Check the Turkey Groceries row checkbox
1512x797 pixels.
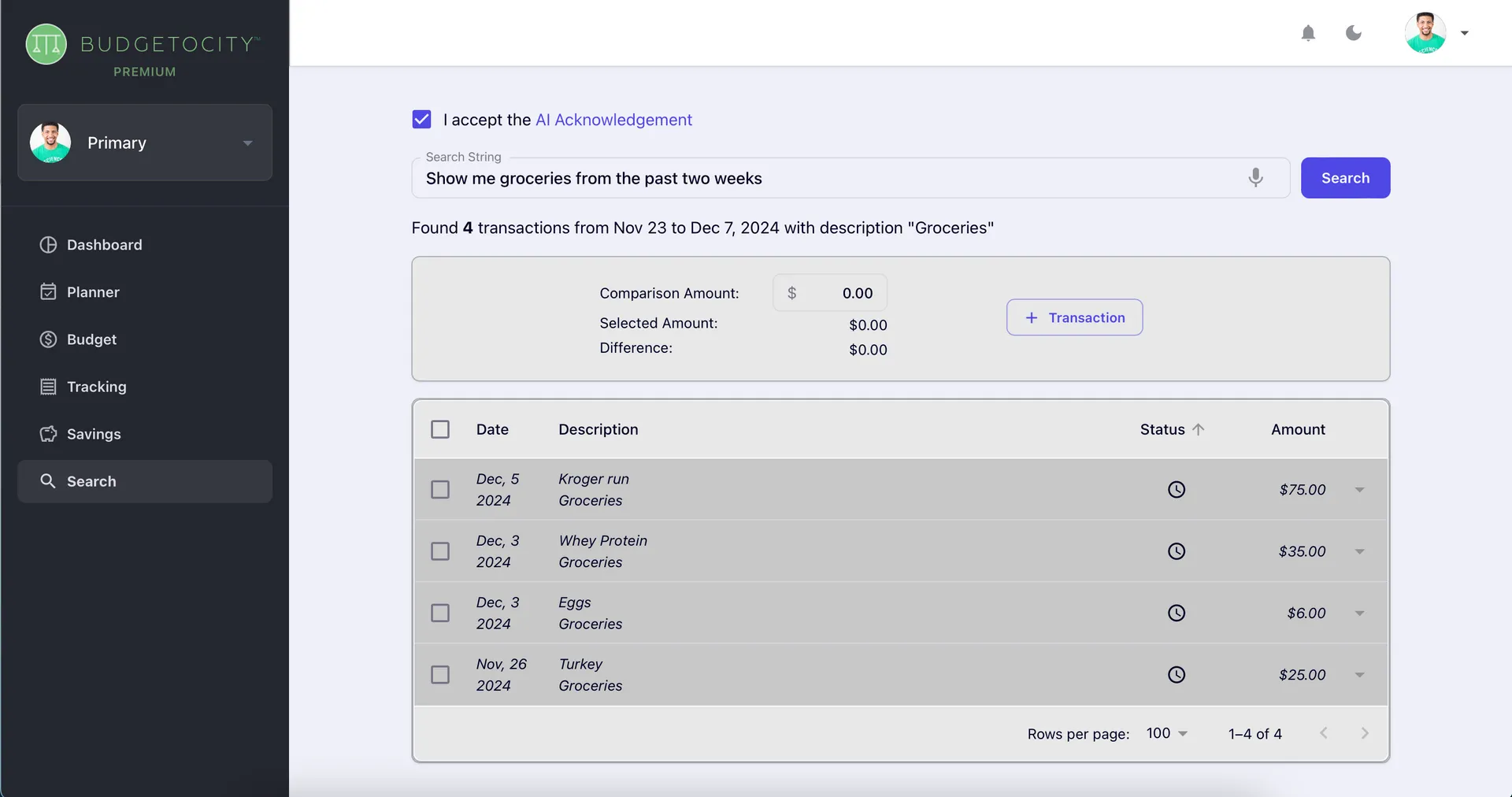[440, 674]
